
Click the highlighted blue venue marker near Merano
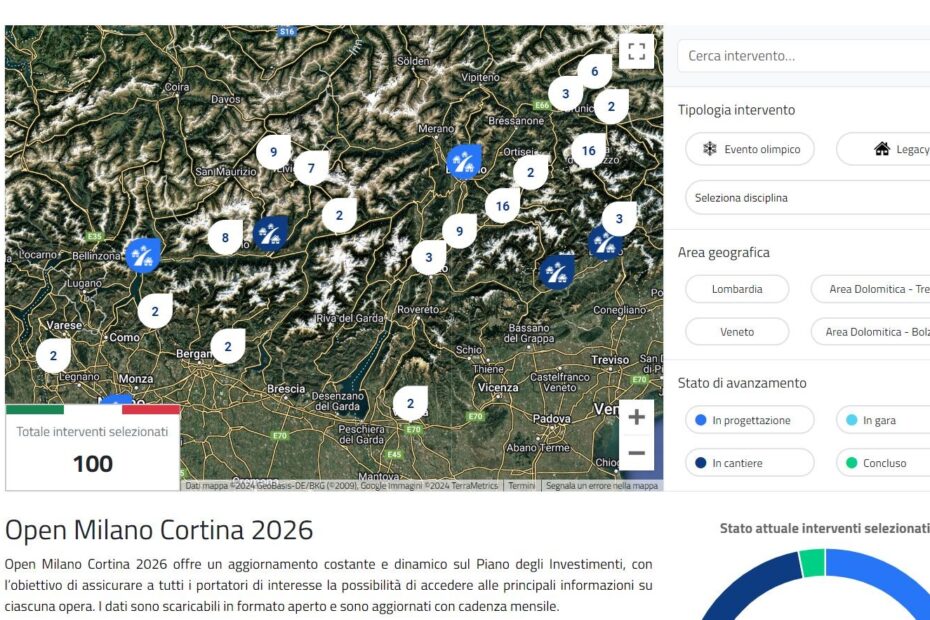pos(462,158)
